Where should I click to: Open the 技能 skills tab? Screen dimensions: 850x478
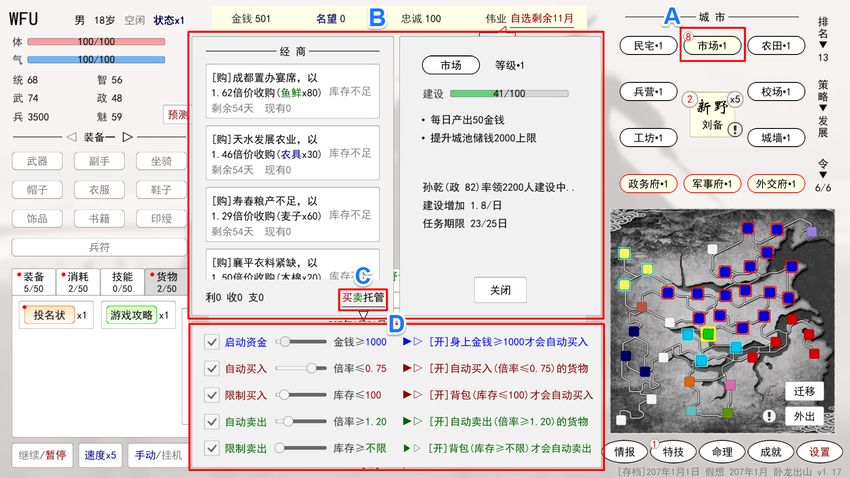[122, 281]
